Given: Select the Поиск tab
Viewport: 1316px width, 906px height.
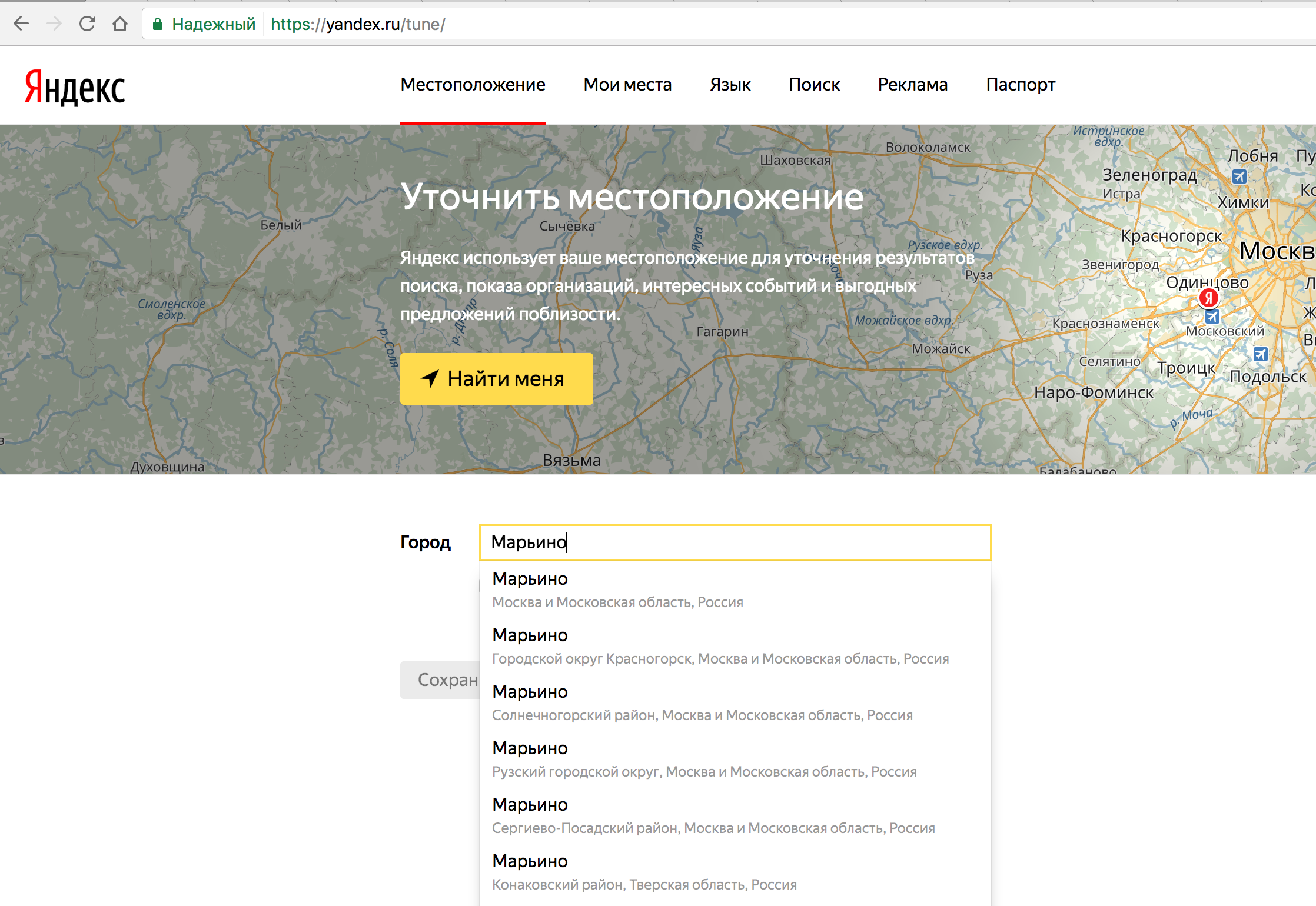Looking at the screenshot, I should point(814,85).
